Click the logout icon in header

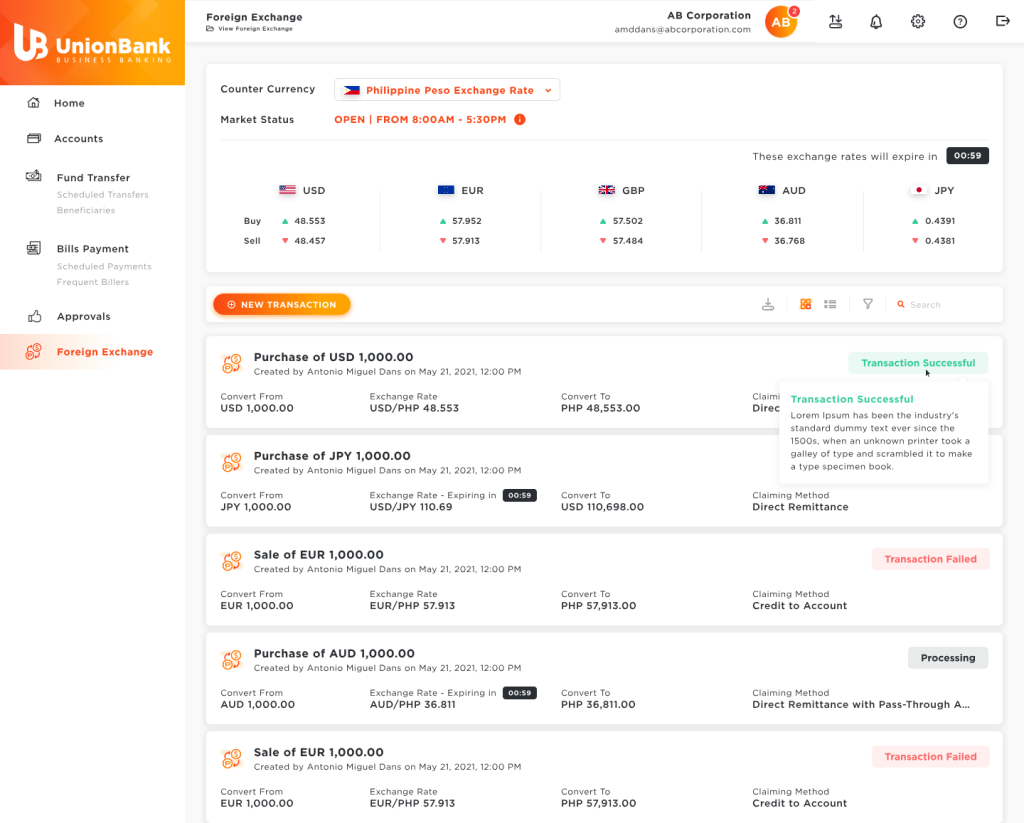tap(1002, 22)
